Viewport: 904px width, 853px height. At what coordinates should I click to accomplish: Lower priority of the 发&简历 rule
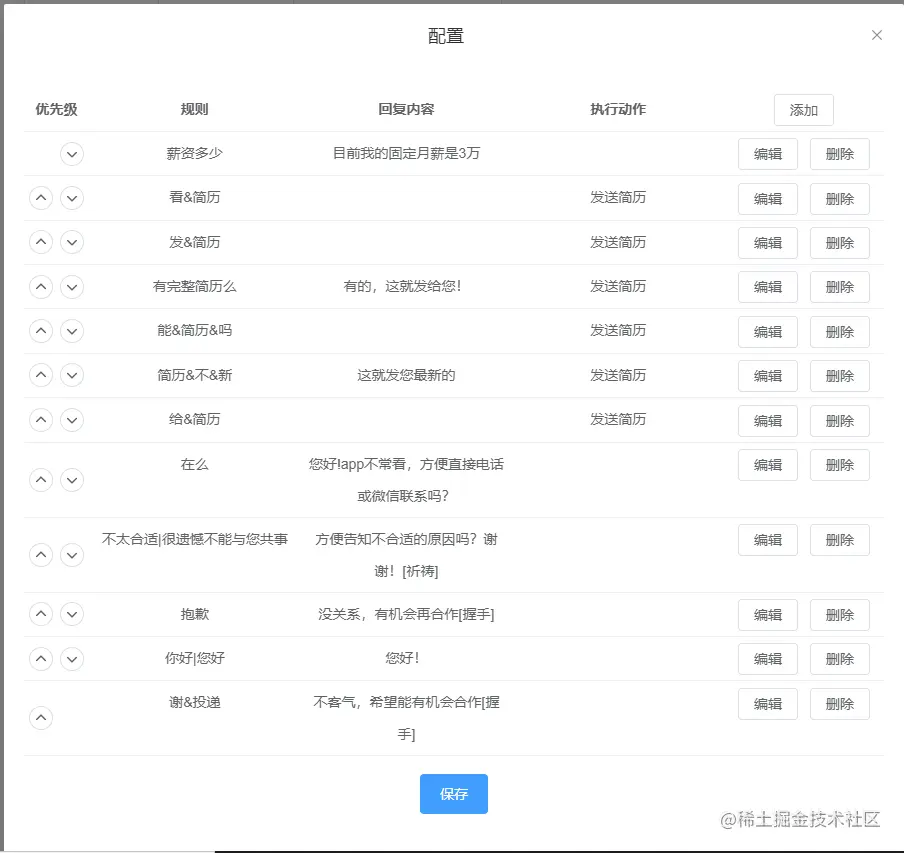point(72,242)
